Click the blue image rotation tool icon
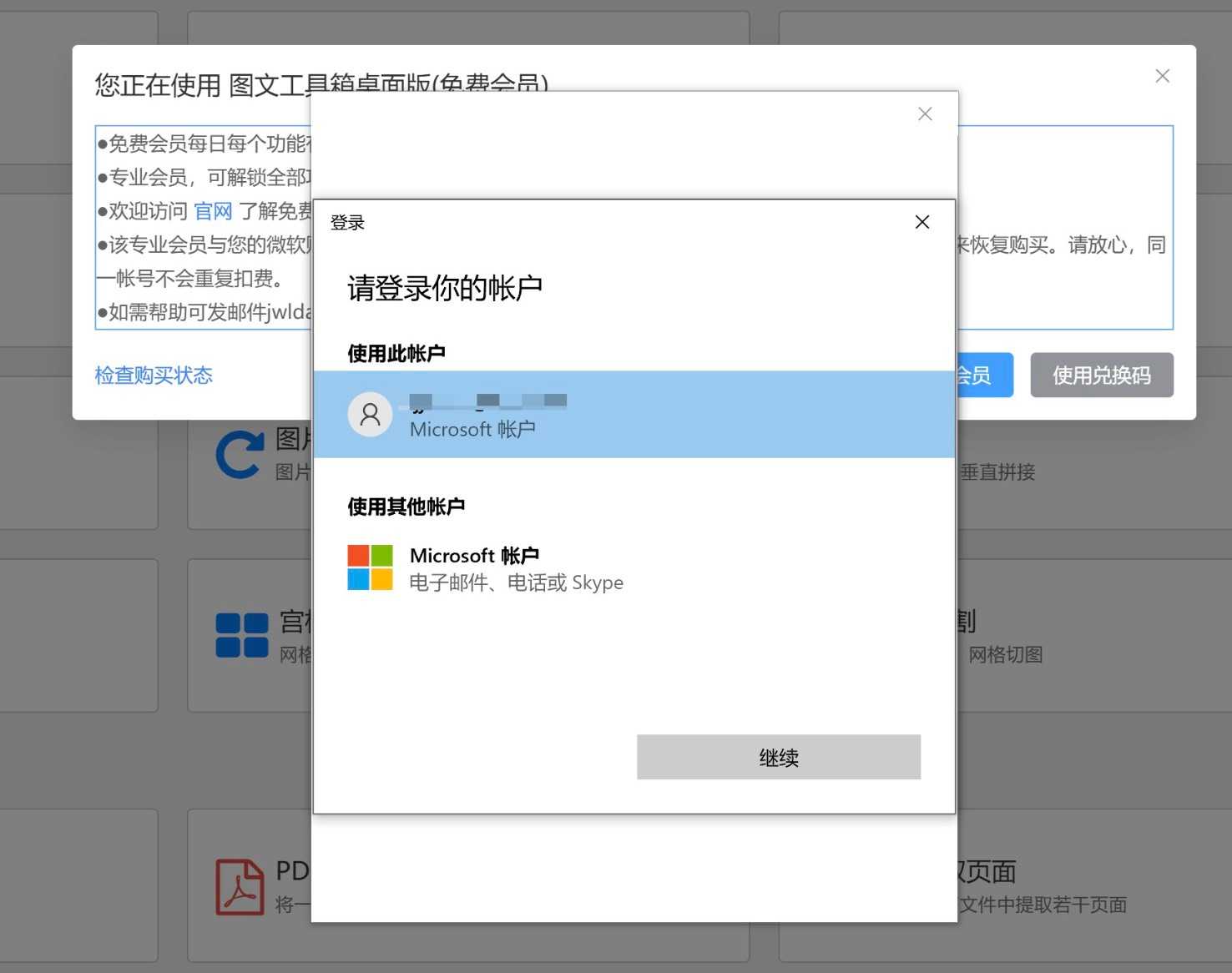The height and width of the screenshot is (973, 1232). point(240,454)
